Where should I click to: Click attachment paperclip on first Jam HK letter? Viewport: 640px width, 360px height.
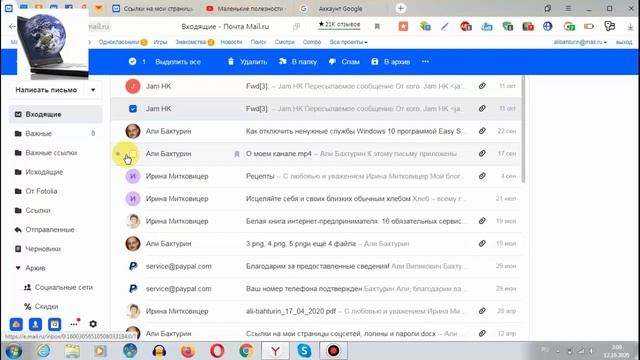tap(482, 86)
